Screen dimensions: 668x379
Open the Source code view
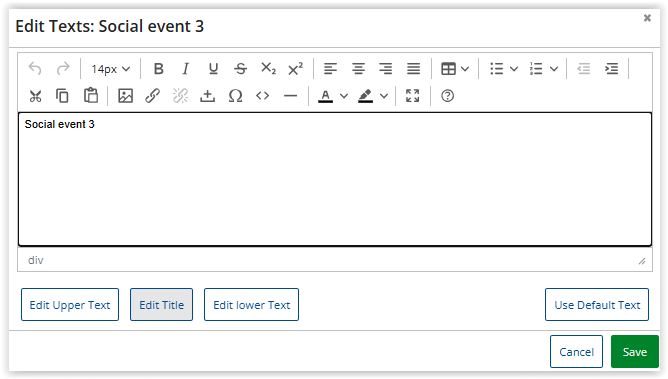tap(262, 96)
